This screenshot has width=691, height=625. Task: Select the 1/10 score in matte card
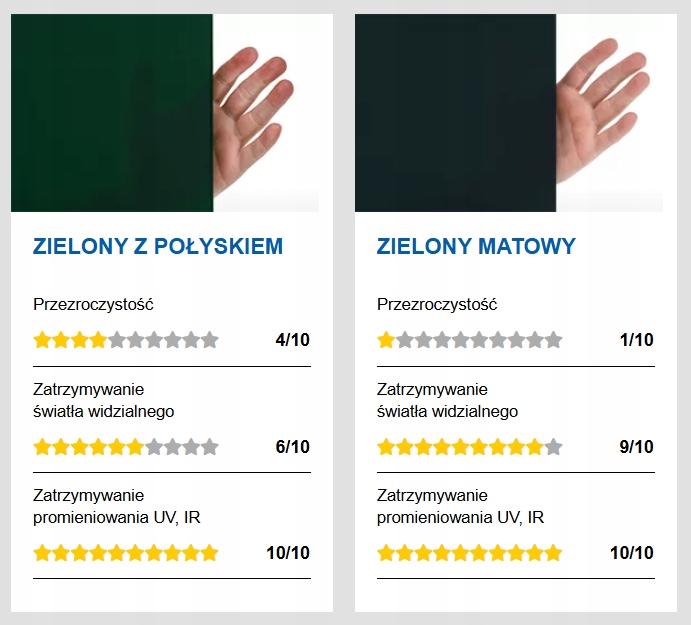[637, 340]
